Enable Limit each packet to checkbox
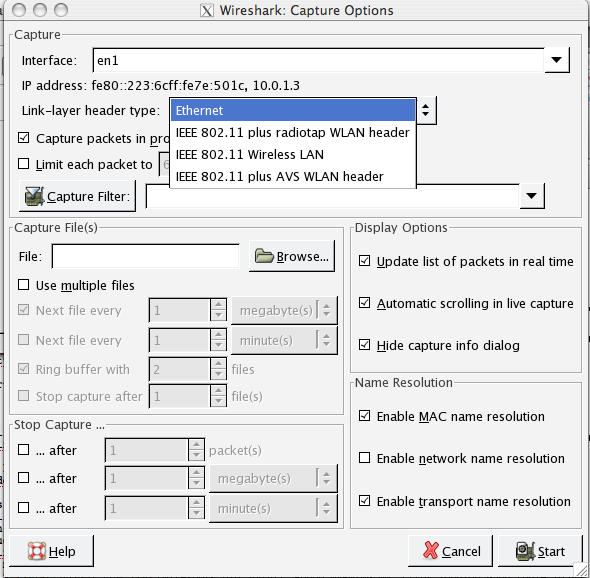Viewport: 590px width, 578px height. coord(23,164)
